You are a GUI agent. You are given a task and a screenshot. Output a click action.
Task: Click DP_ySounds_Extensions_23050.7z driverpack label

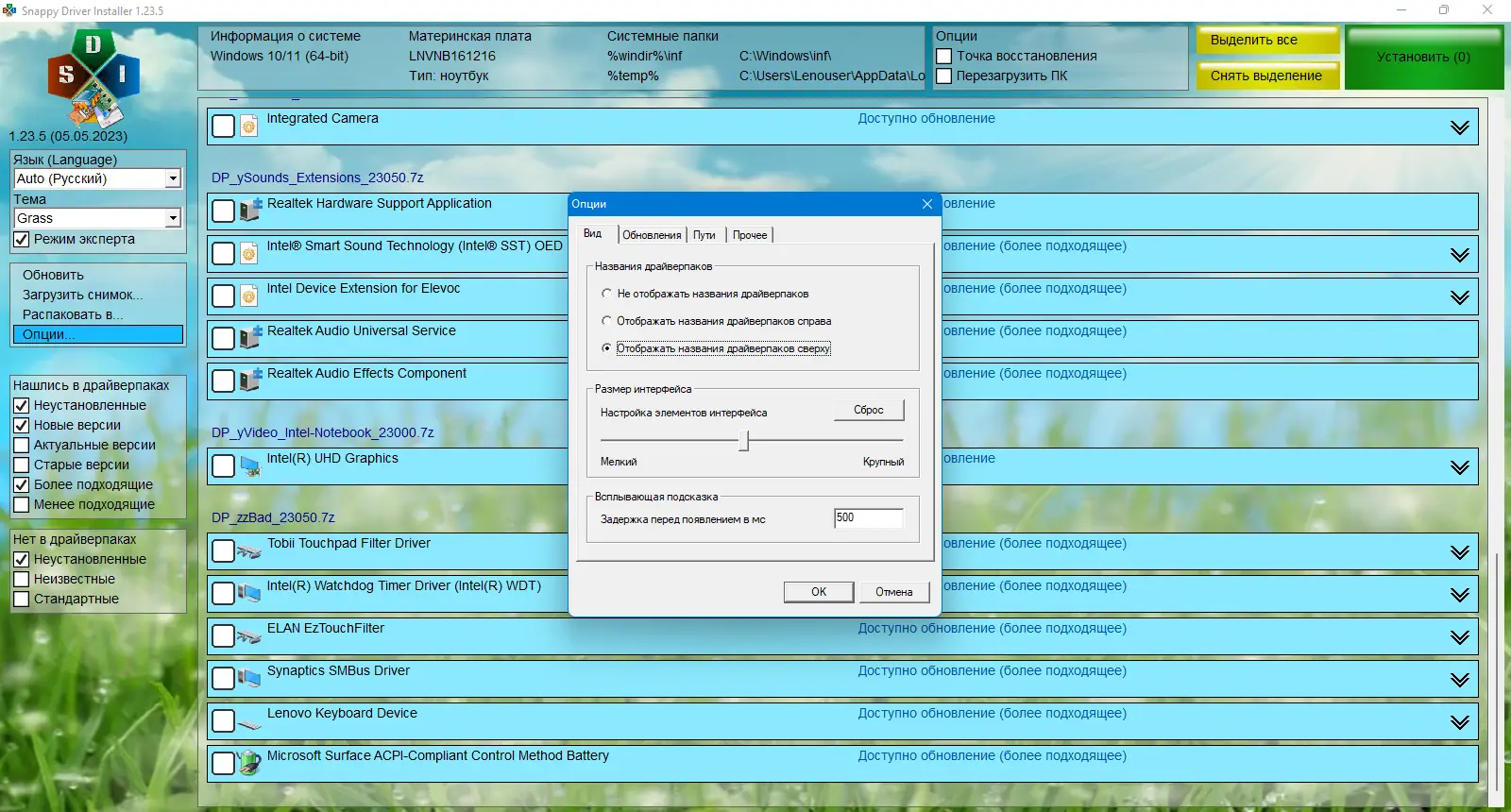317,178
